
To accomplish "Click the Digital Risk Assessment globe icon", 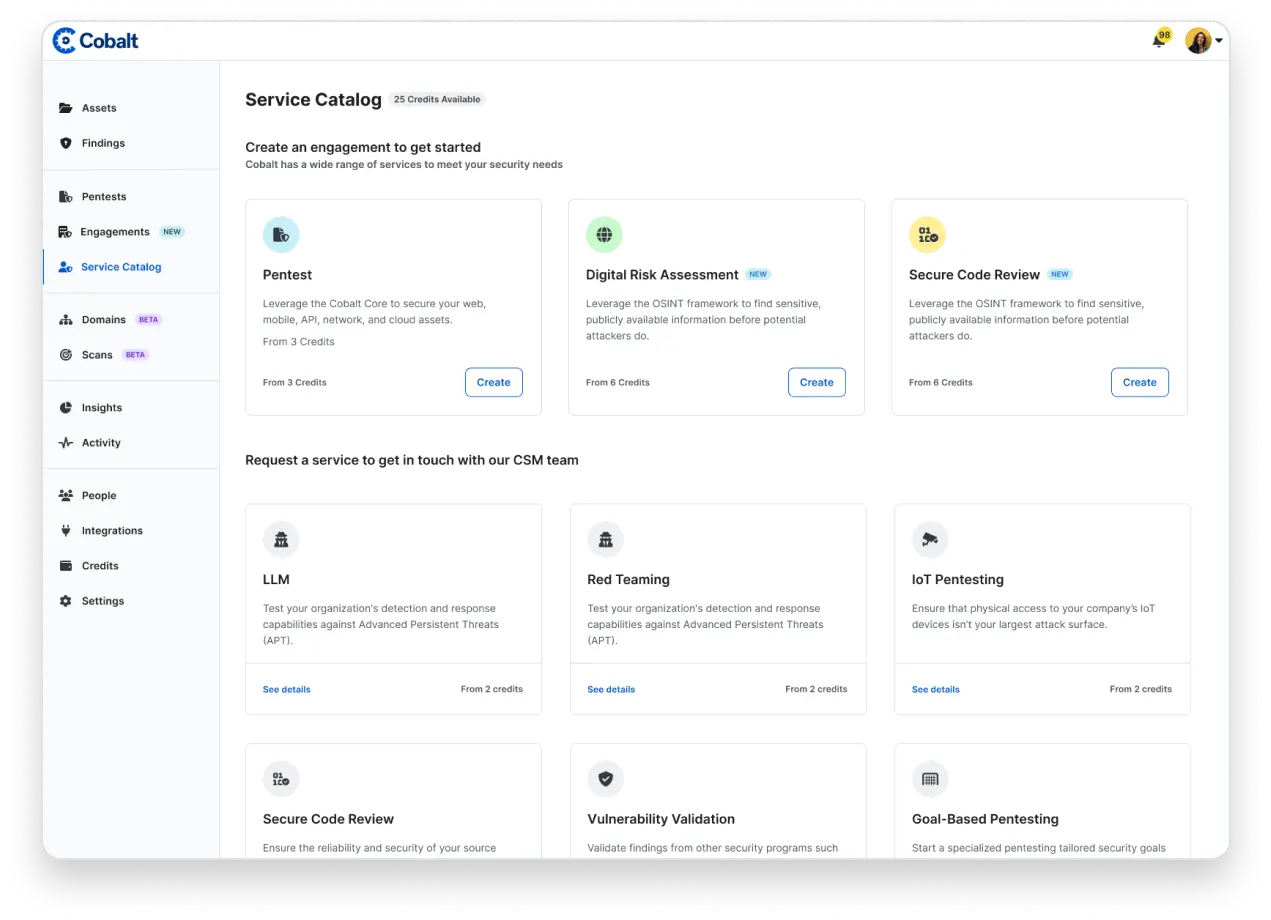I will point(603,233).
